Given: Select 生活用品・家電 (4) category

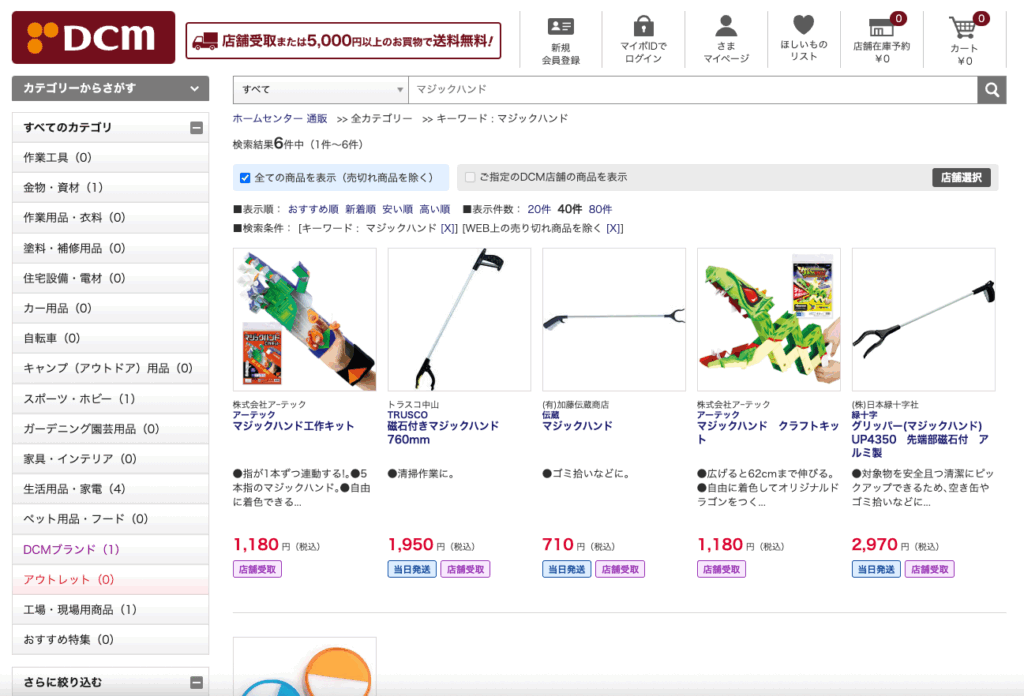Looking at the screenshot, I should tap(110, 488).
